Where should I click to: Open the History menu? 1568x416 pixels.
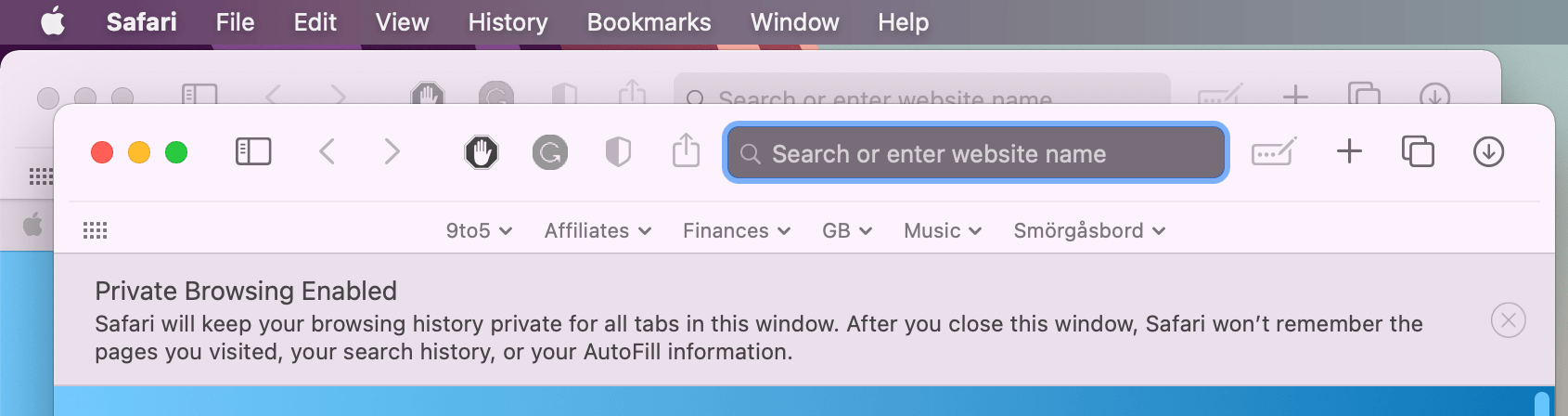pos(508,22)
